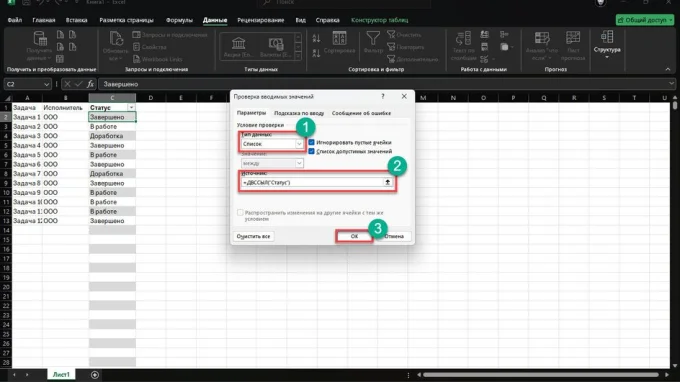Click the Лист прогноза forecast icon
This screenshot has width=680, height=382.
click(x=573, y=38)
